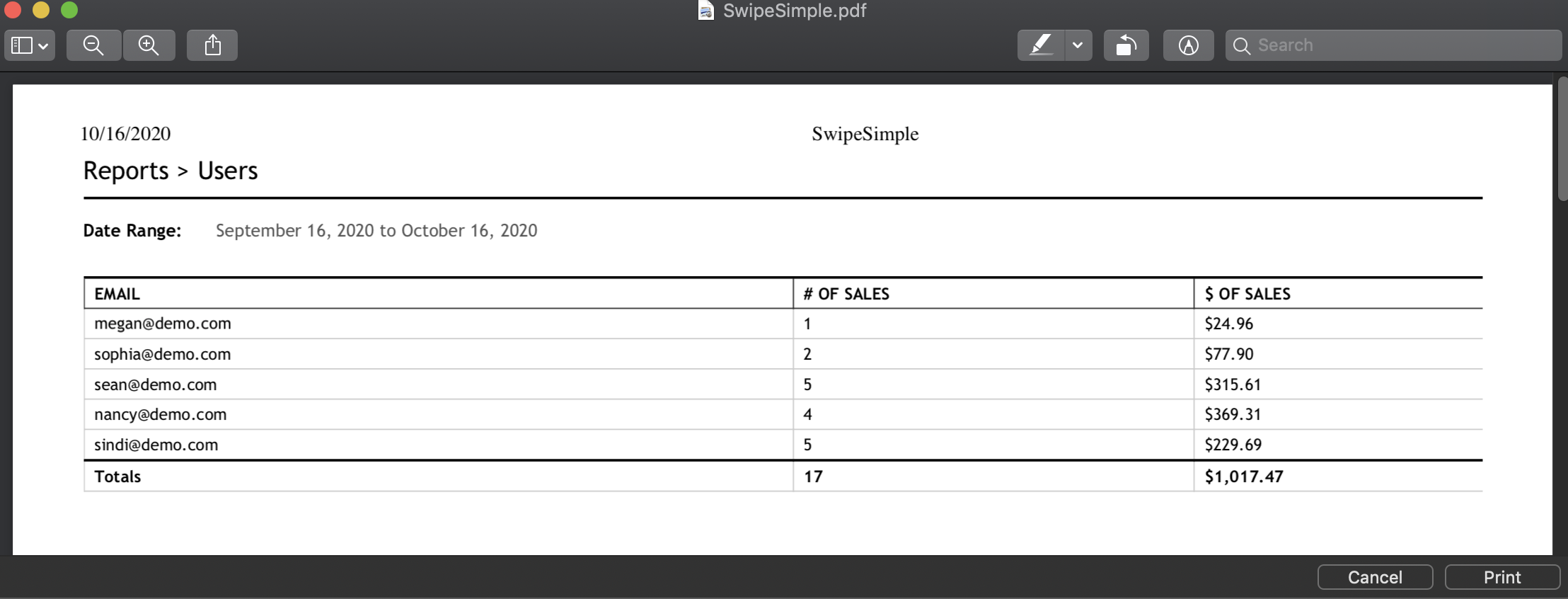Select the Highlight pen tool
1568x599 pixels.
point(1041,45)
